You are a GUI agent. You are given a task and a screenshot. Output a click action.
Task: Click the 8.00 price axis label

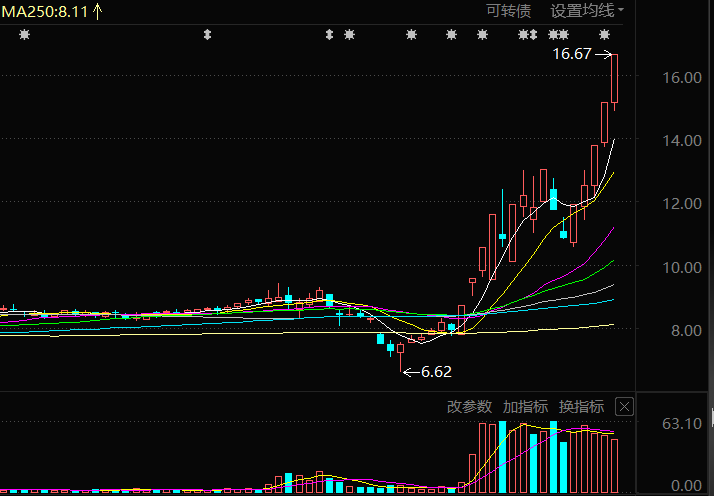tap(686, 331)
